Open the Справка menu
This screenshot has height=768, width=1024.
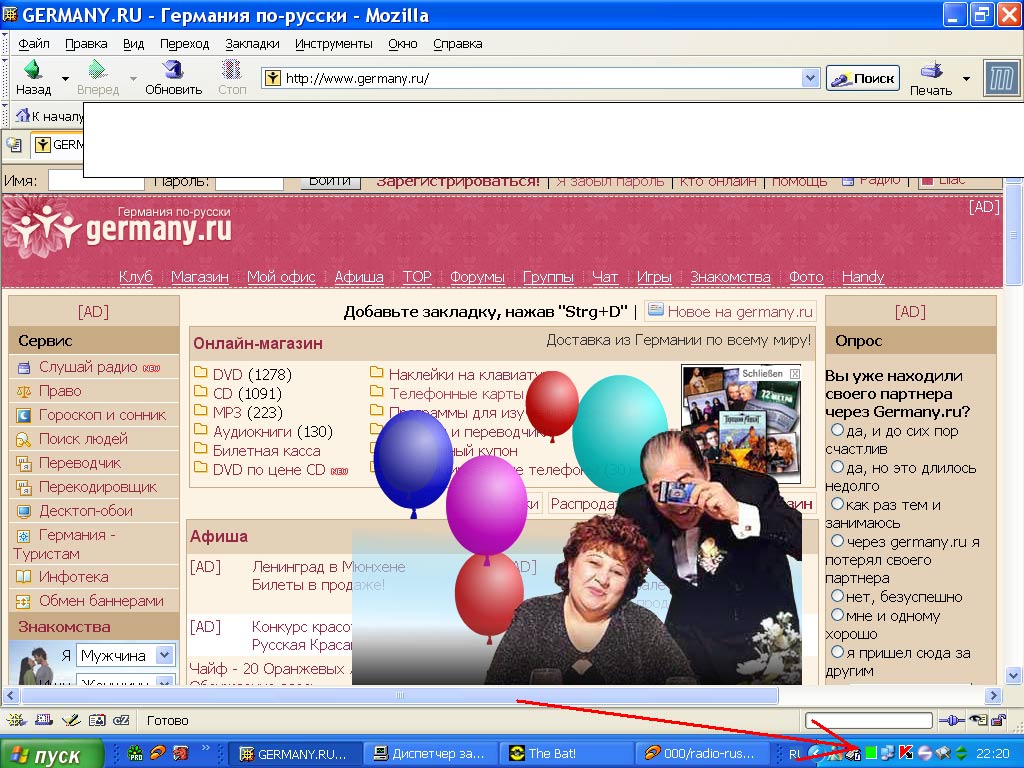[458, 44]
